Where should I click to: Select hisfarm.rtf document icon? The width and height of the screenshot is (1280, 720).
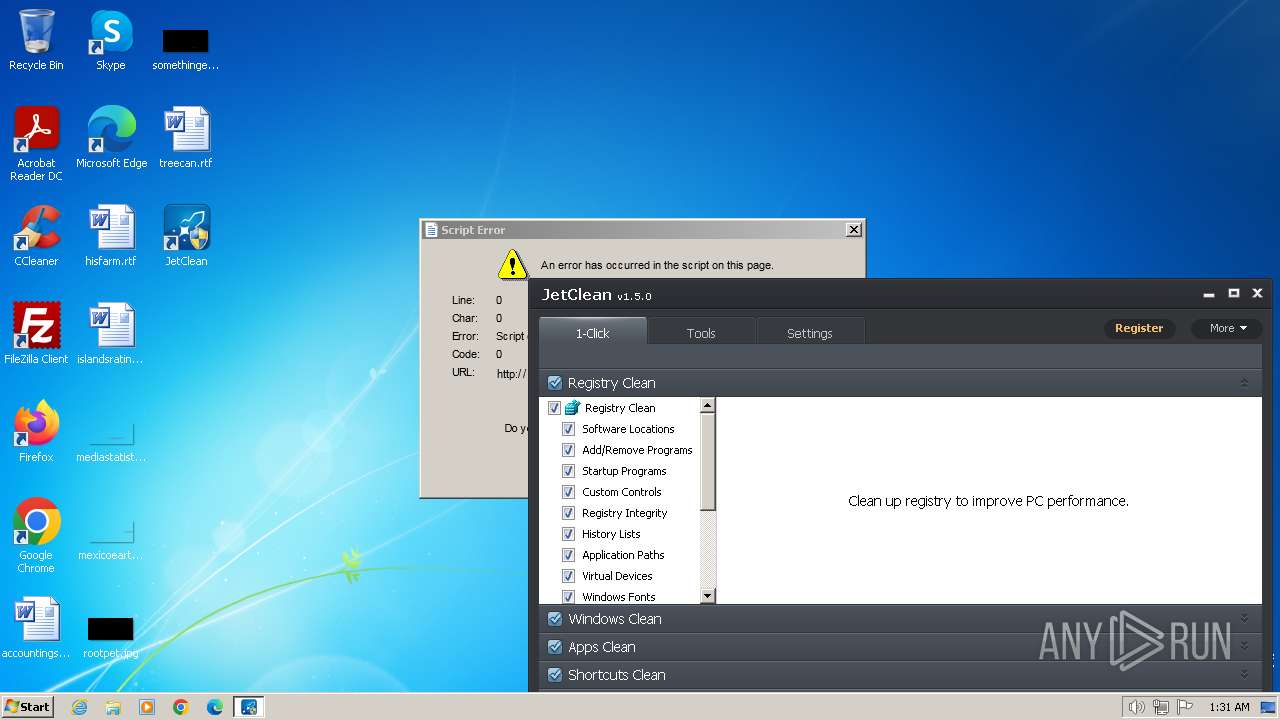point(111,236)
